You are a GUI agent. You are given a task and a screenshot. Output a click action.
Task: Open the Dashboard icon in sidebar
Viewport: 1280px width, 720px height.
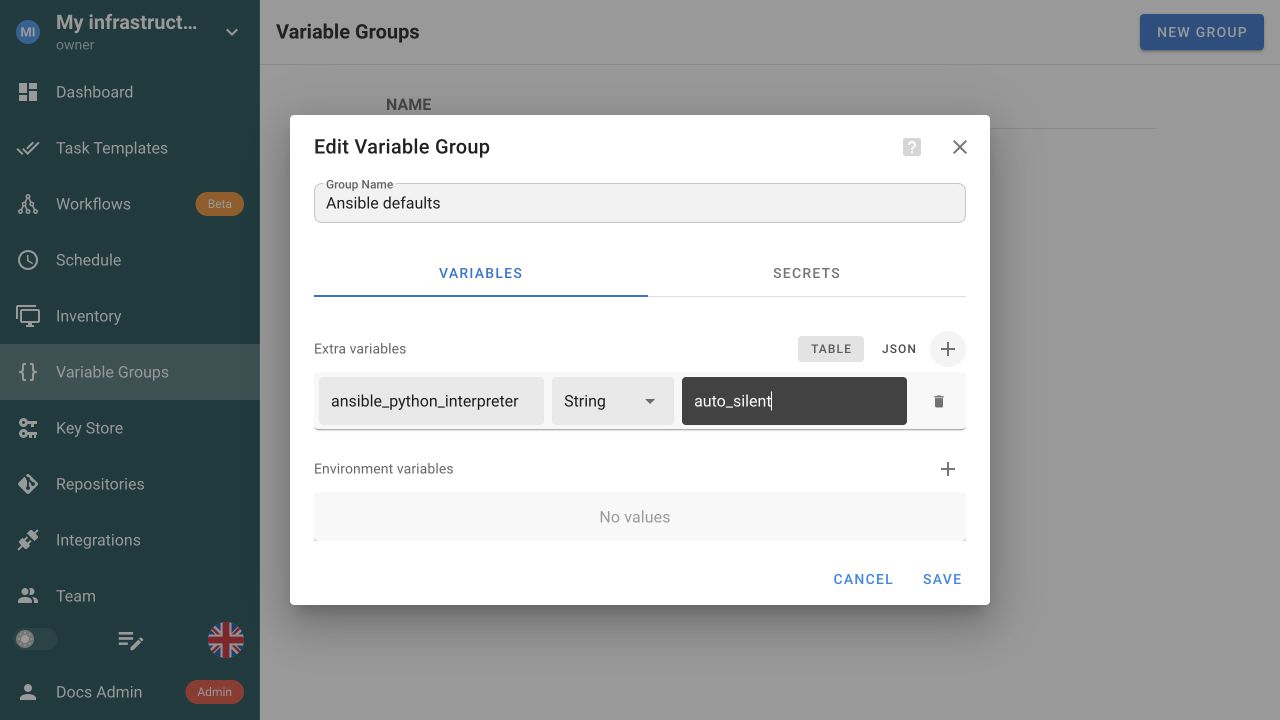tap(28, 92)
